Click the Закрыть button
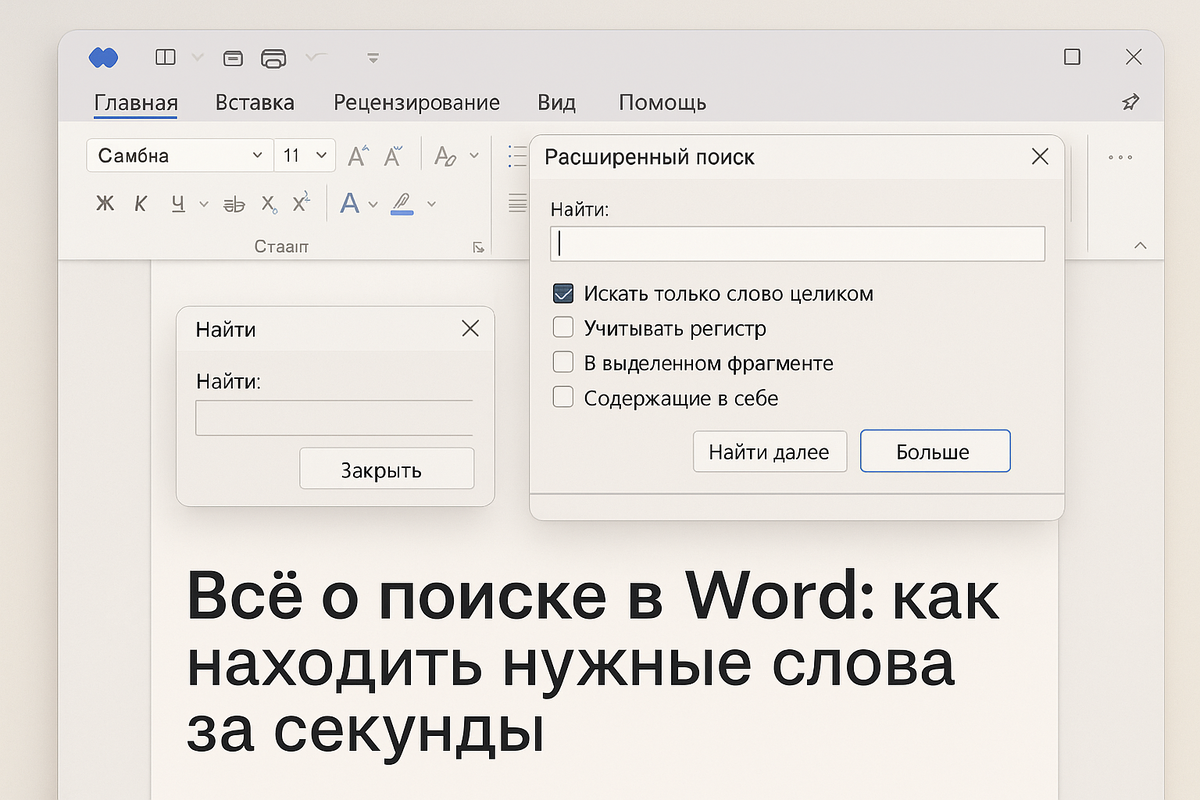 (x=387, y=469)
